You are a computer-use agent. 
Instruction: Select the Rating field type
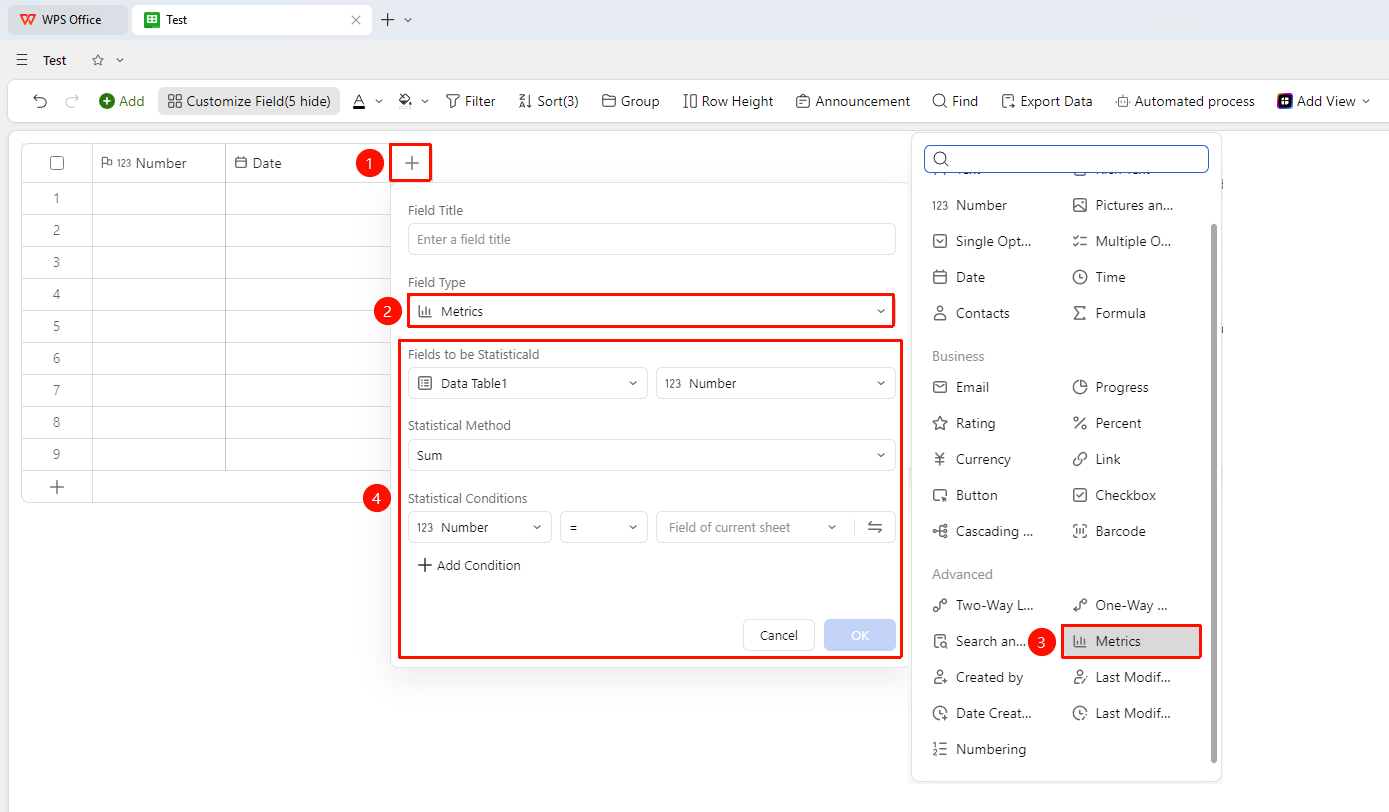(x=964, y=423)
